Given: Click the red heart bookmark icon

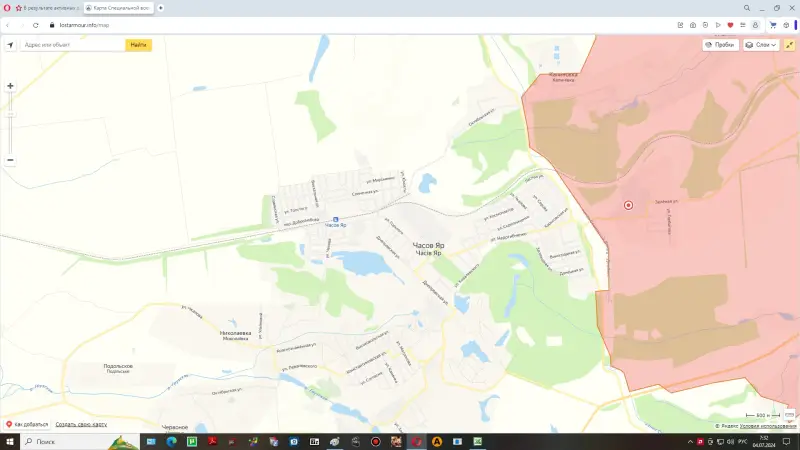Looking at the screenshot, I should pyautogui.click(x=730, y=24).
